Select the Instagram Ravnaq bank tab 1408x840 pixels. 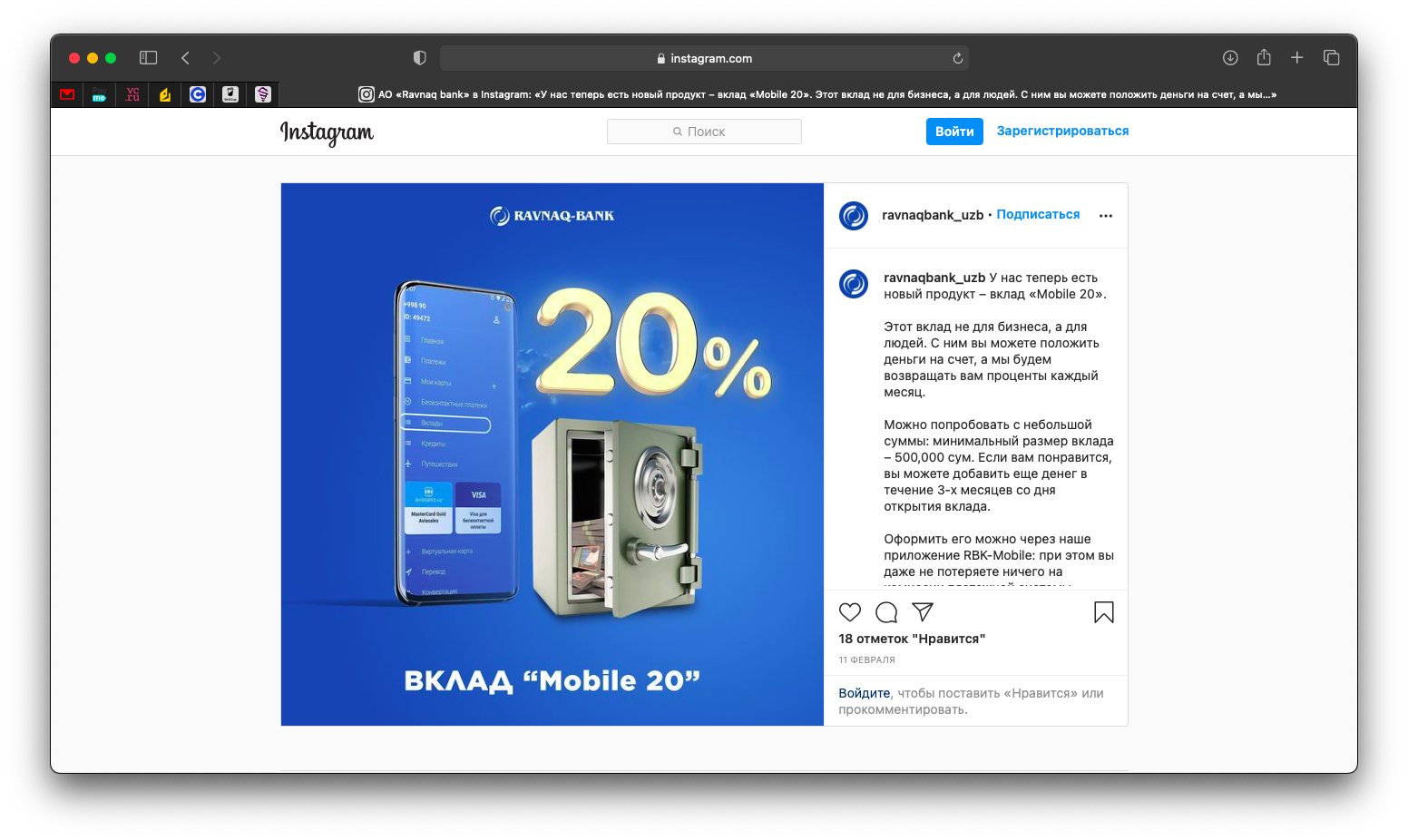tap(817, 94)
